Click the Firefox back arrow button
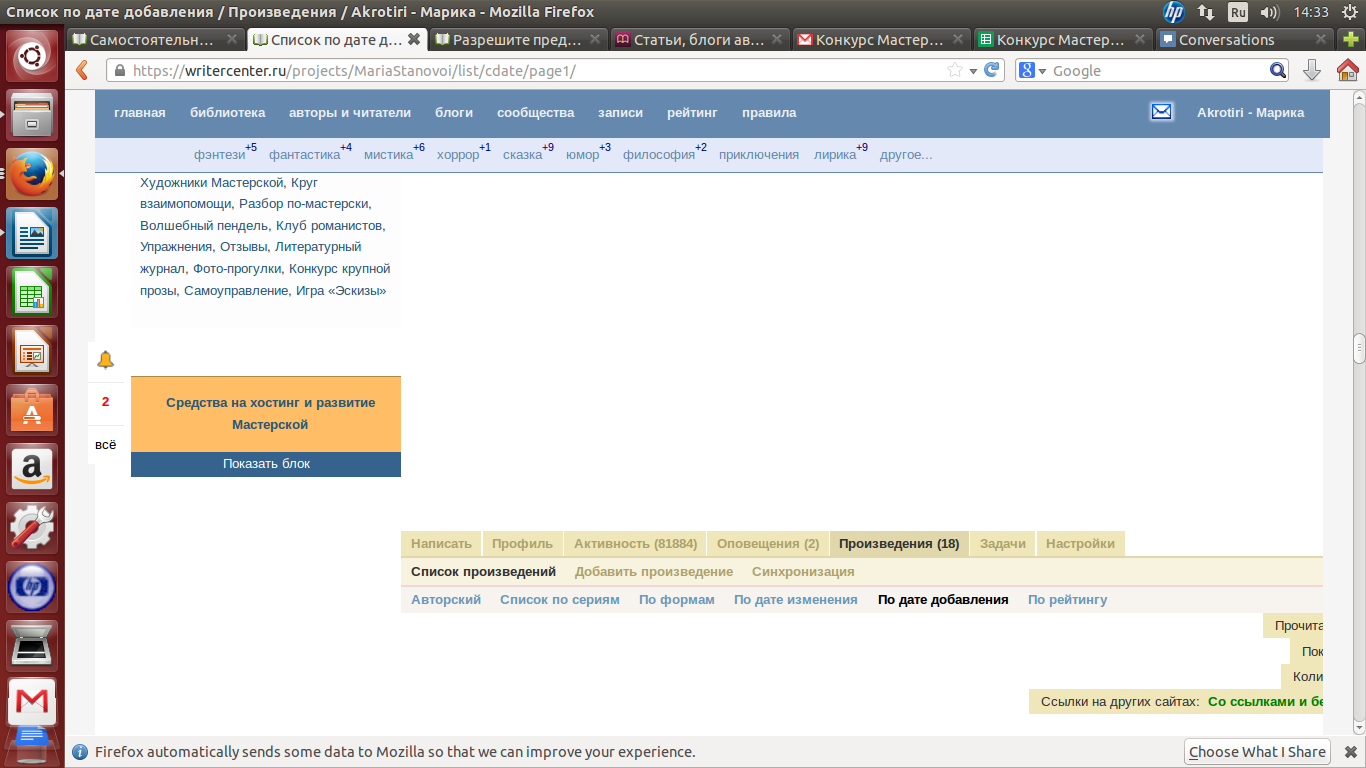 83,70
